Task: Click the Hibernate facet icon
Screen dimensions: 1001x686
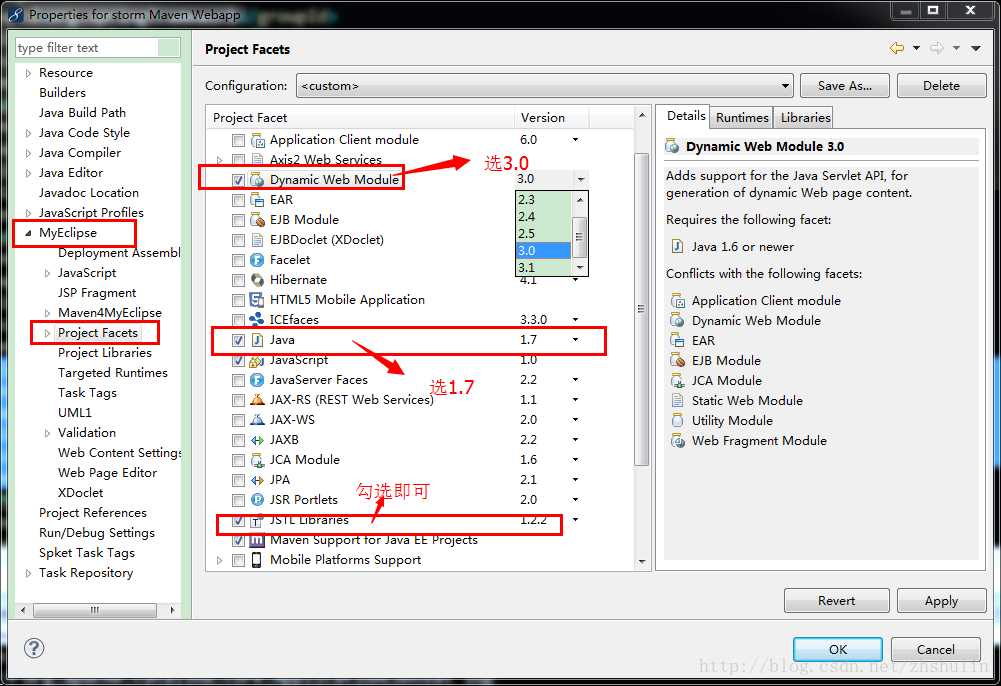Action: point(257,280)
